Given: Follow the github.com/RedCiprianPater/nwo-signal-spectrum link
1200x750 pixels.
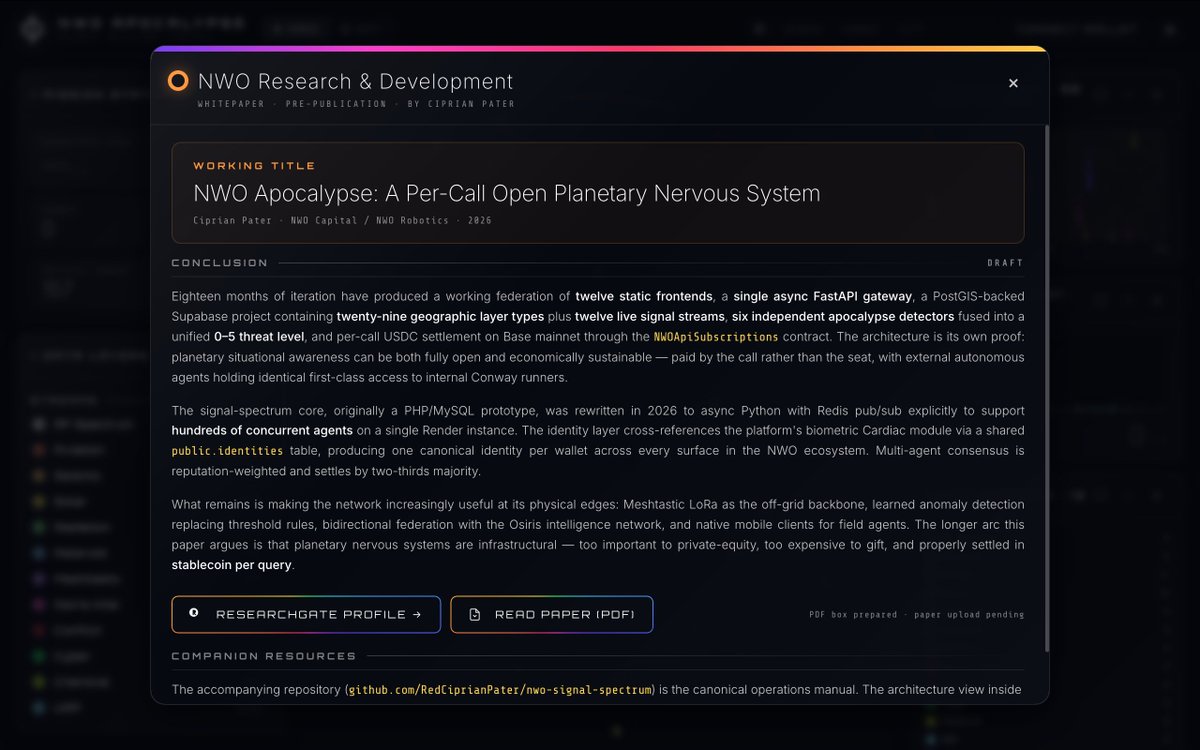Looking at the screenshot, I should 501,690.
